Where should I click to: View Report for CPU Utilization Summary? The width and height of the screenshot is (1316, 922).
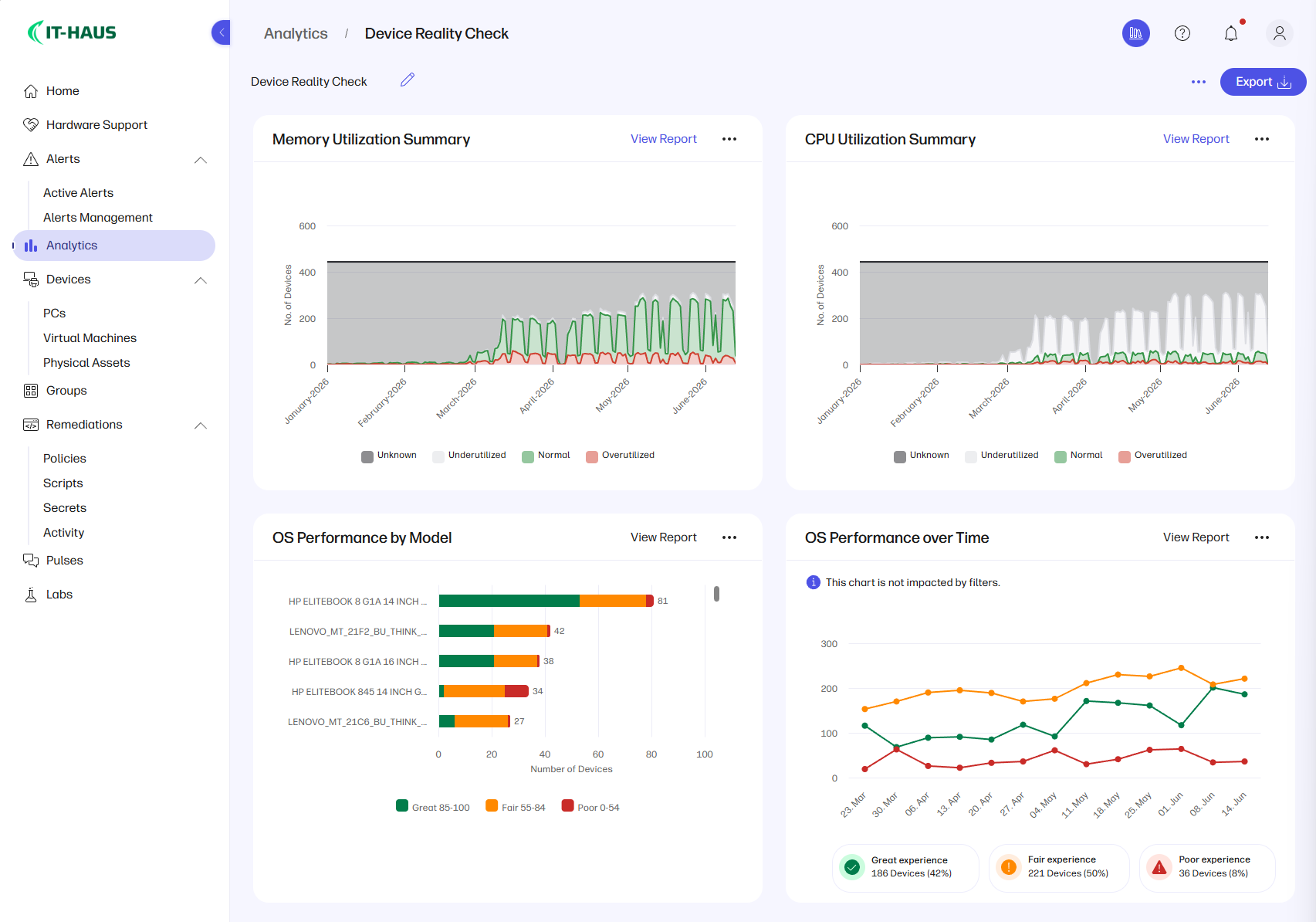coord(1196,139)
